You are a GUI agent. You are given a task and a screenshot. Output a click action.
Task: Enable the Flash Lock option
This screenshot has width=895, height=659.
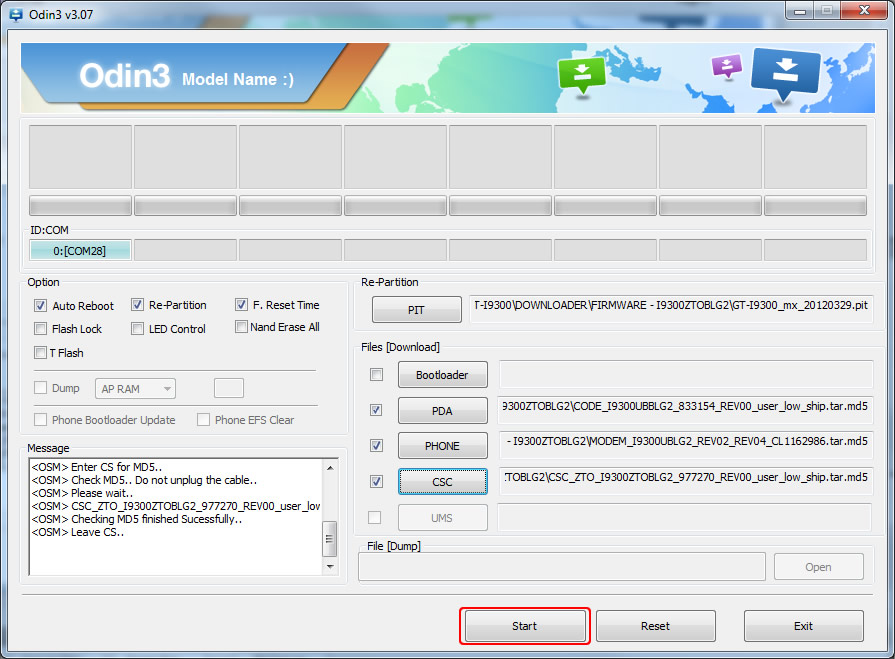point(41,329)
